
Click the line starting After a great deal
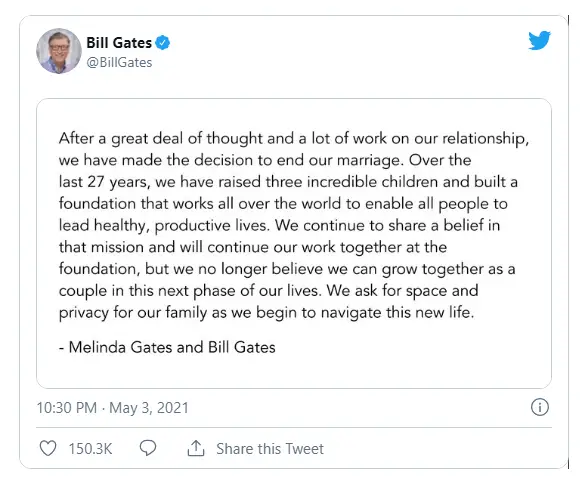(x=294, y=138)
